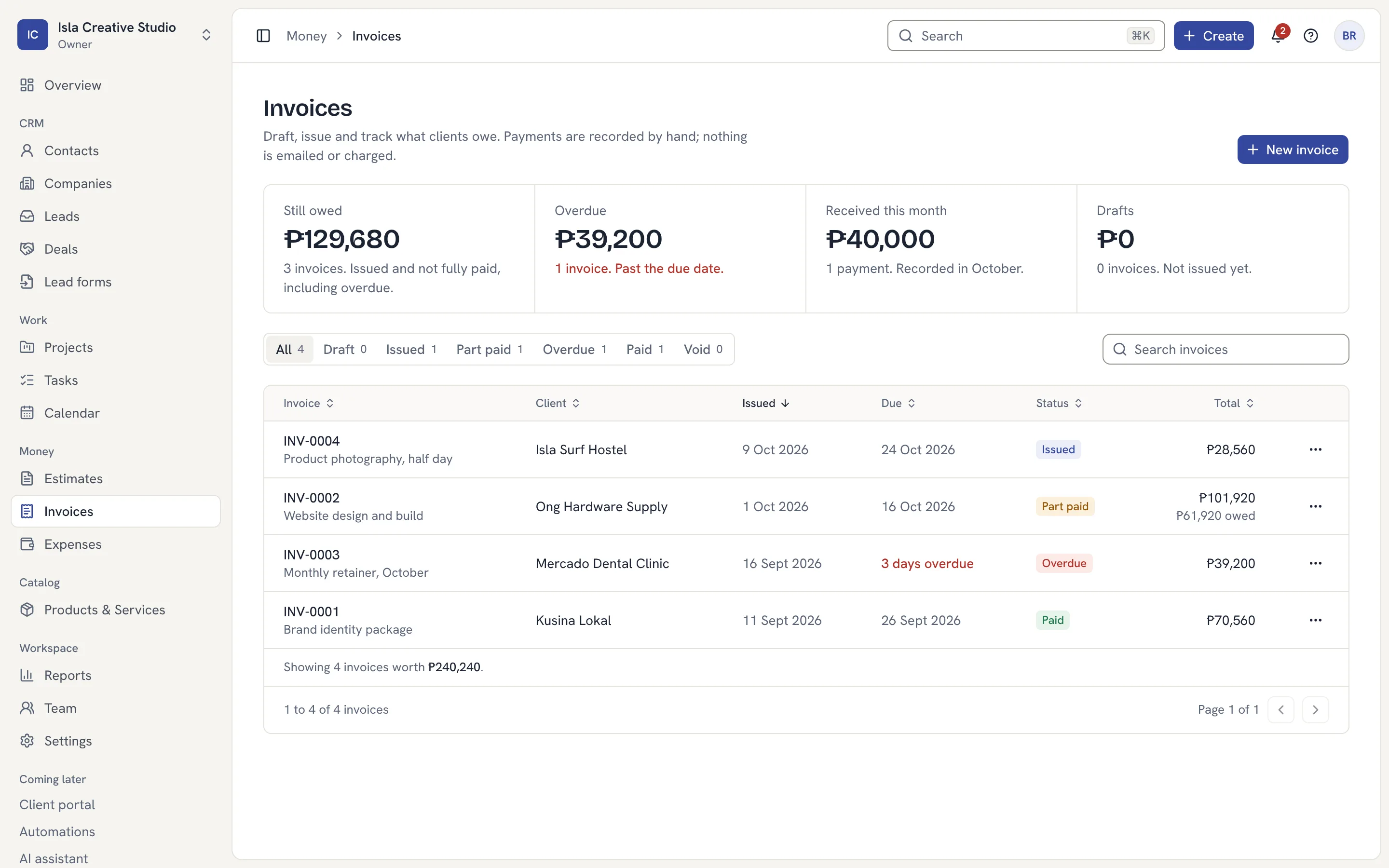The width and height of the screenshot is (1389, 868).
Task: Open Tasks in the sidebar
Action: [115, 380]
